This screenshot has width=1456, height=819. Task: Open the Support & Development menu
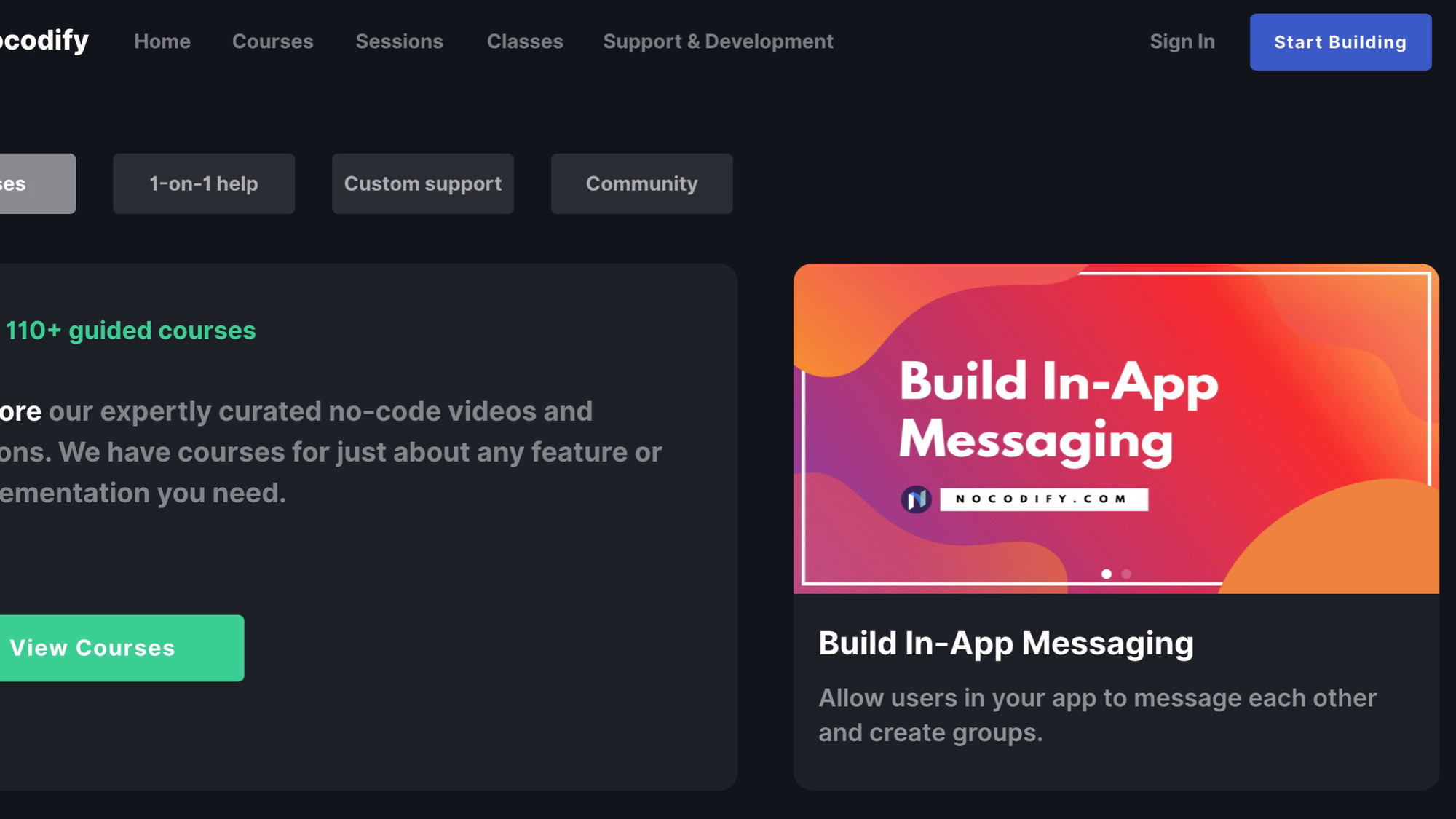pyautogui.click(x=719, y=41)
